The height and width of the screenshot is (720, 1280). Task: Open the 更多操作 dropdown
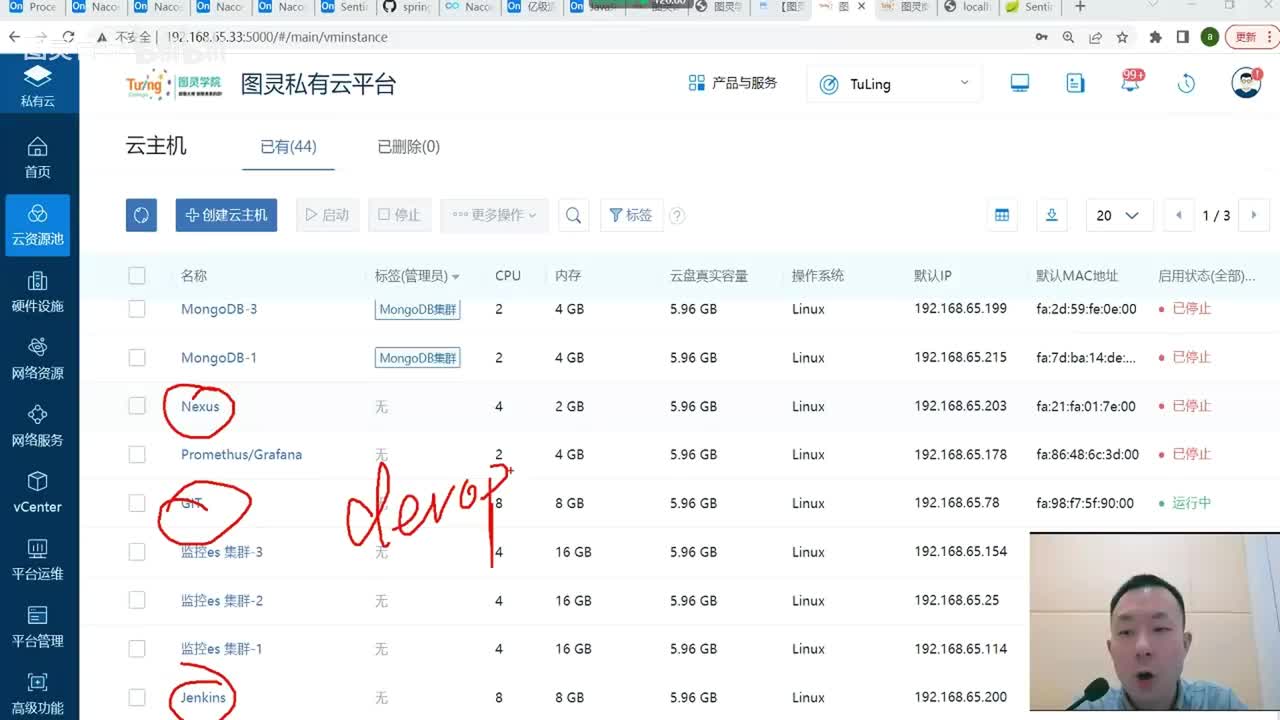(494, 215)
